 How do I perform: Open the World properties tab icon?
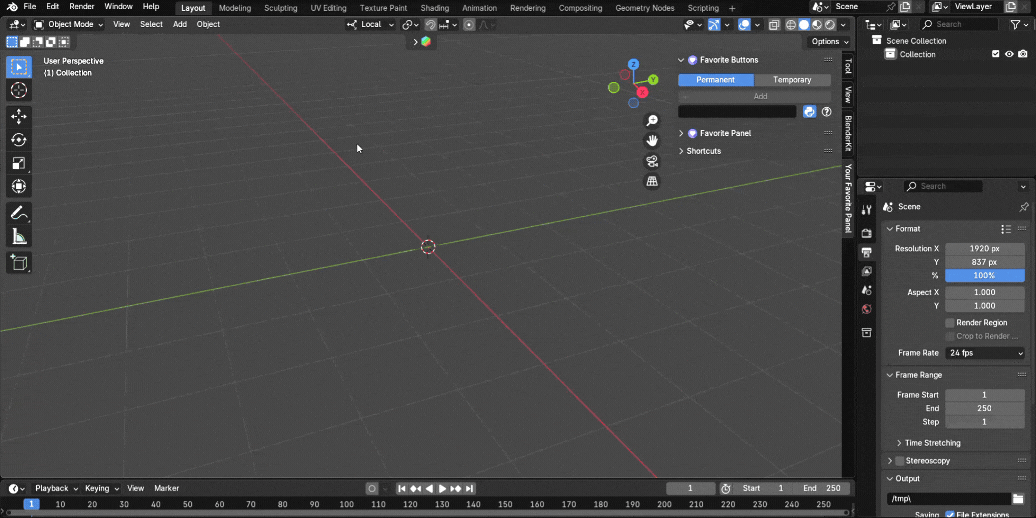coord(867,309)
